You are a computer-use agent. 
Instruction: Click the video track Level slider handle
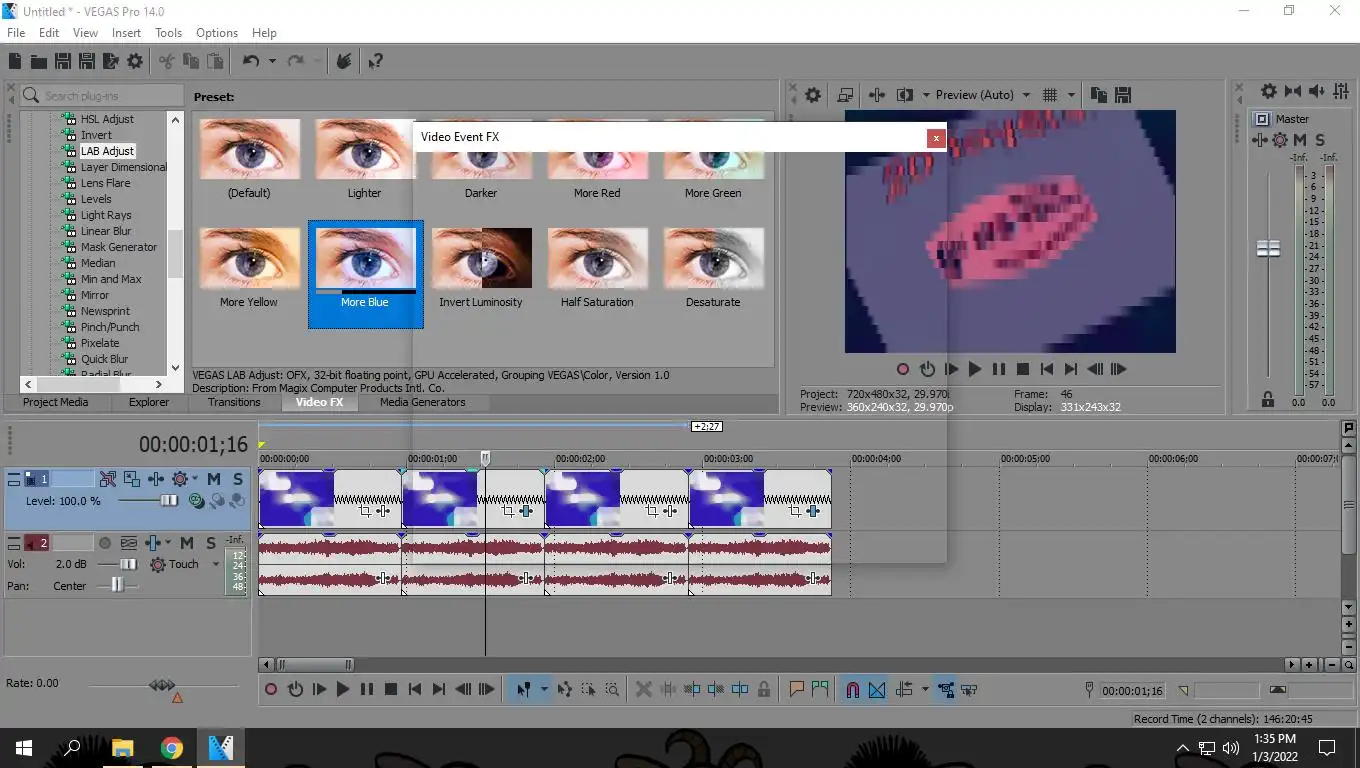[x=169, y=501]
